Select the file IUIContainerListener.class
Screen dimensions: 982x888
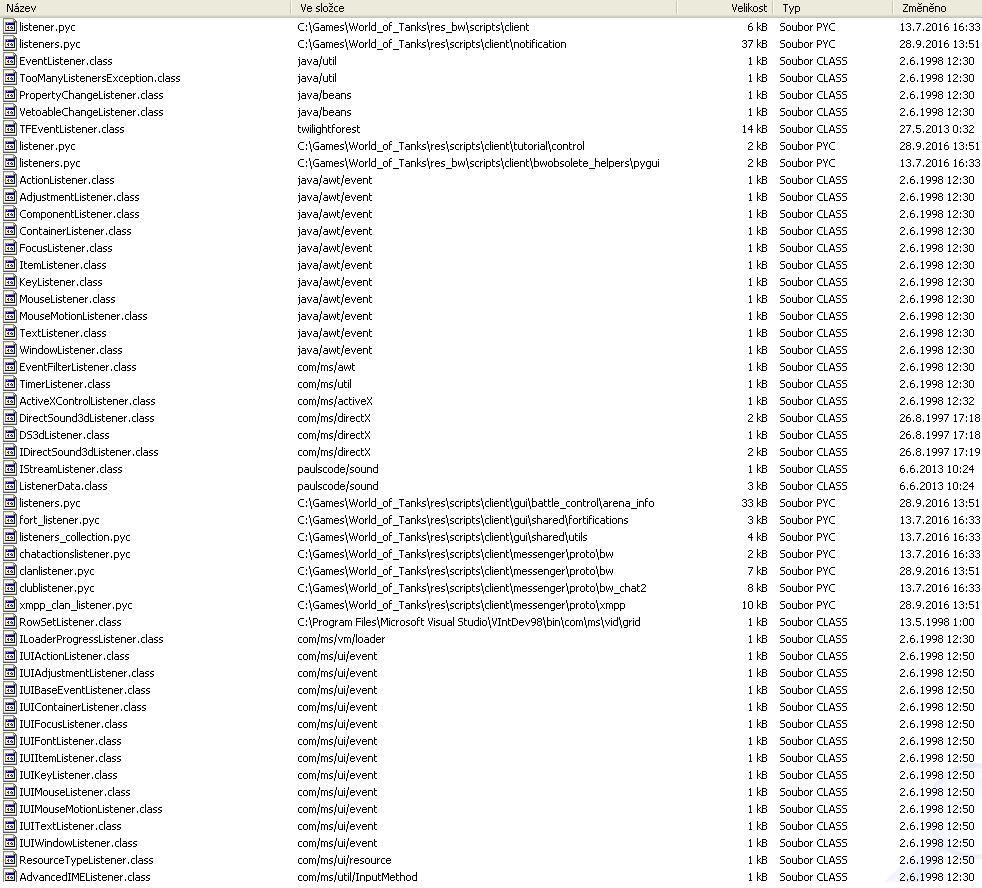pyautogui.click(x=83, y=706)
